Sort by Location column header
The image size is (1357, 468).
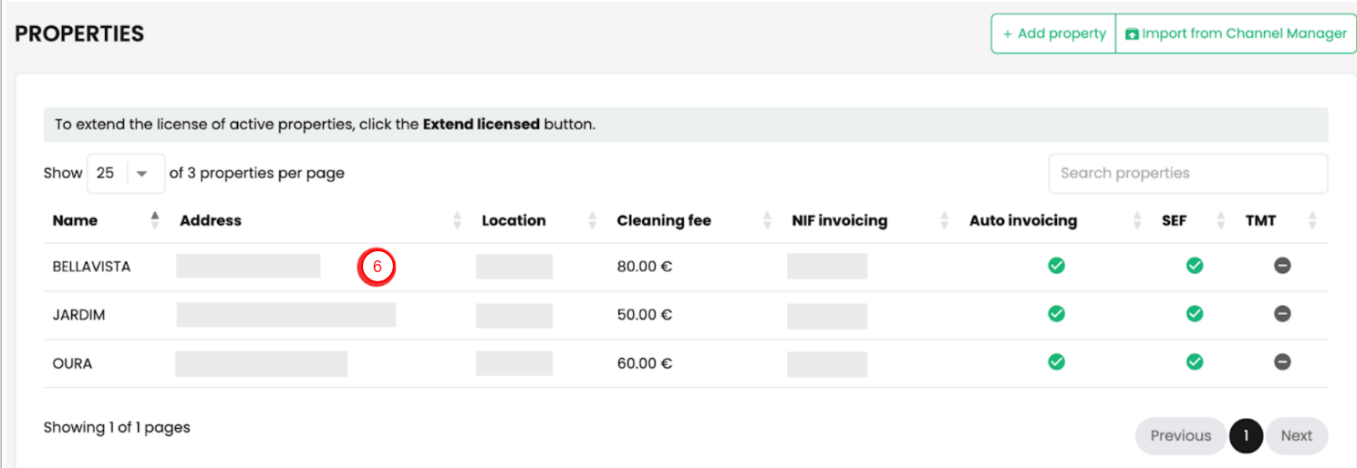[x=514, y=221]
